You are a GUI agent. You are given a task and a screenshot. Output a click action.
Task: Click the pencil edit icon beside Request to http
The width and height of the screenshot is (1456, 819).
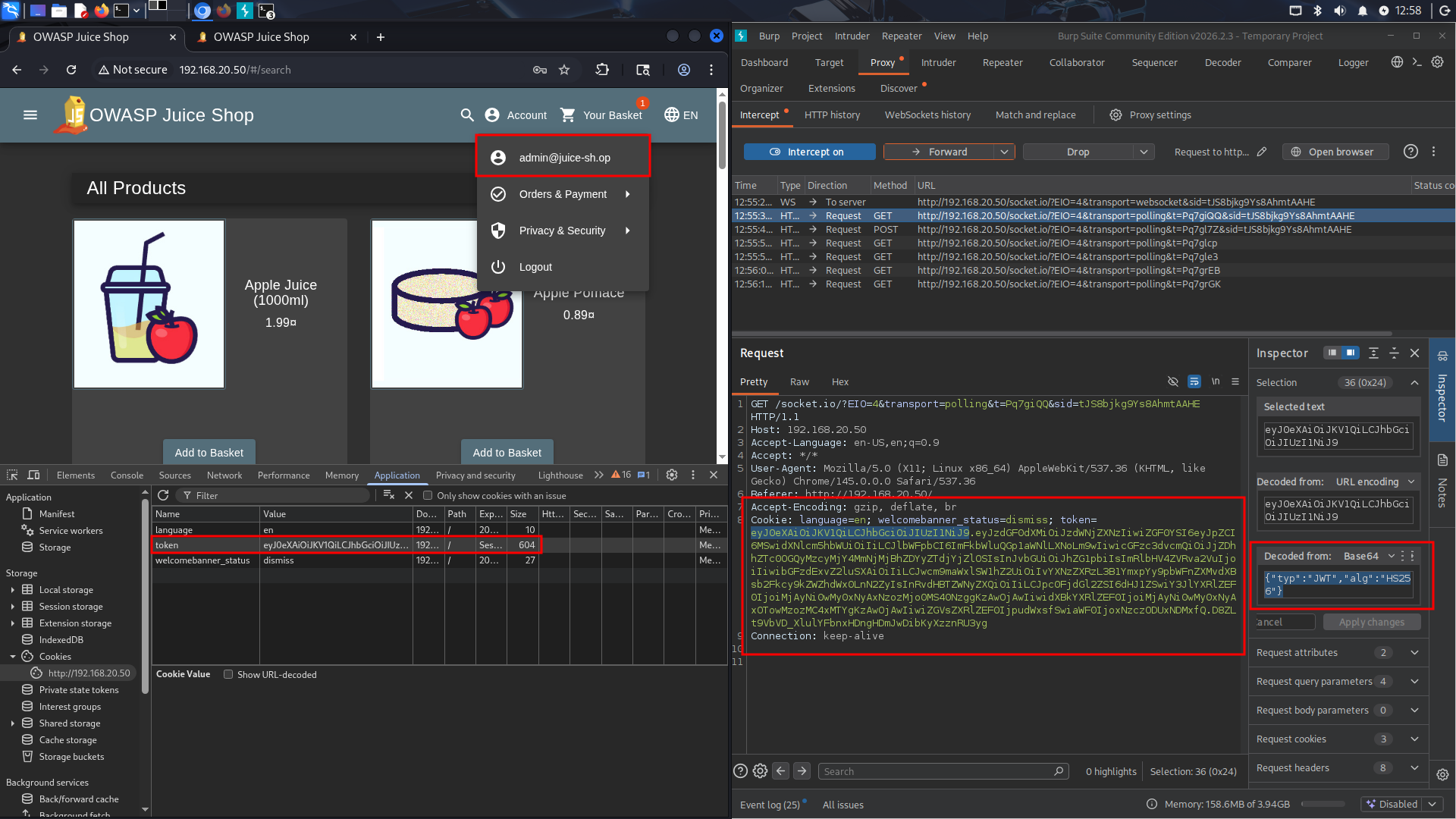point(1261,152)
